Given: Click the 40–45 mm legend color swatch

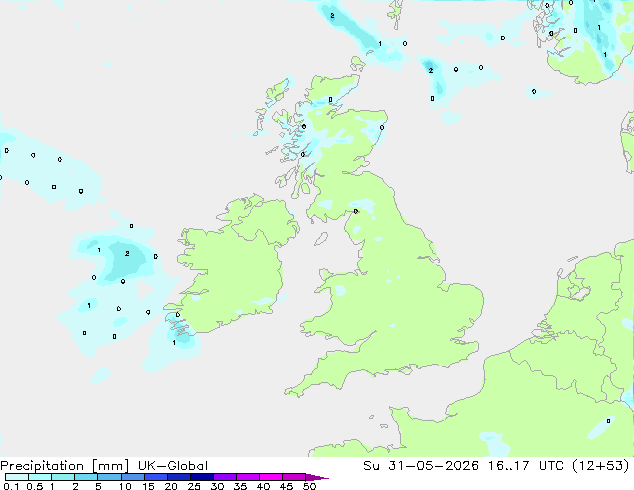Looking at the screenshot, I should 271,477.
